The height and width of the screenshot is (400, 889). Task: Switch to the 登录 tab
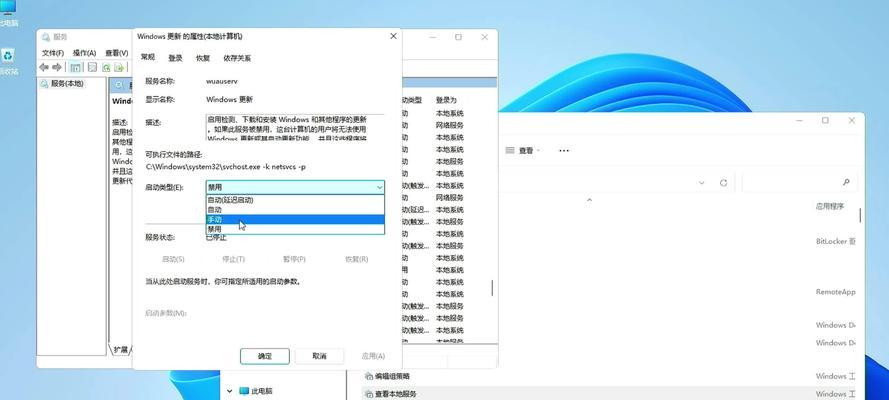(x=175, y=58)
